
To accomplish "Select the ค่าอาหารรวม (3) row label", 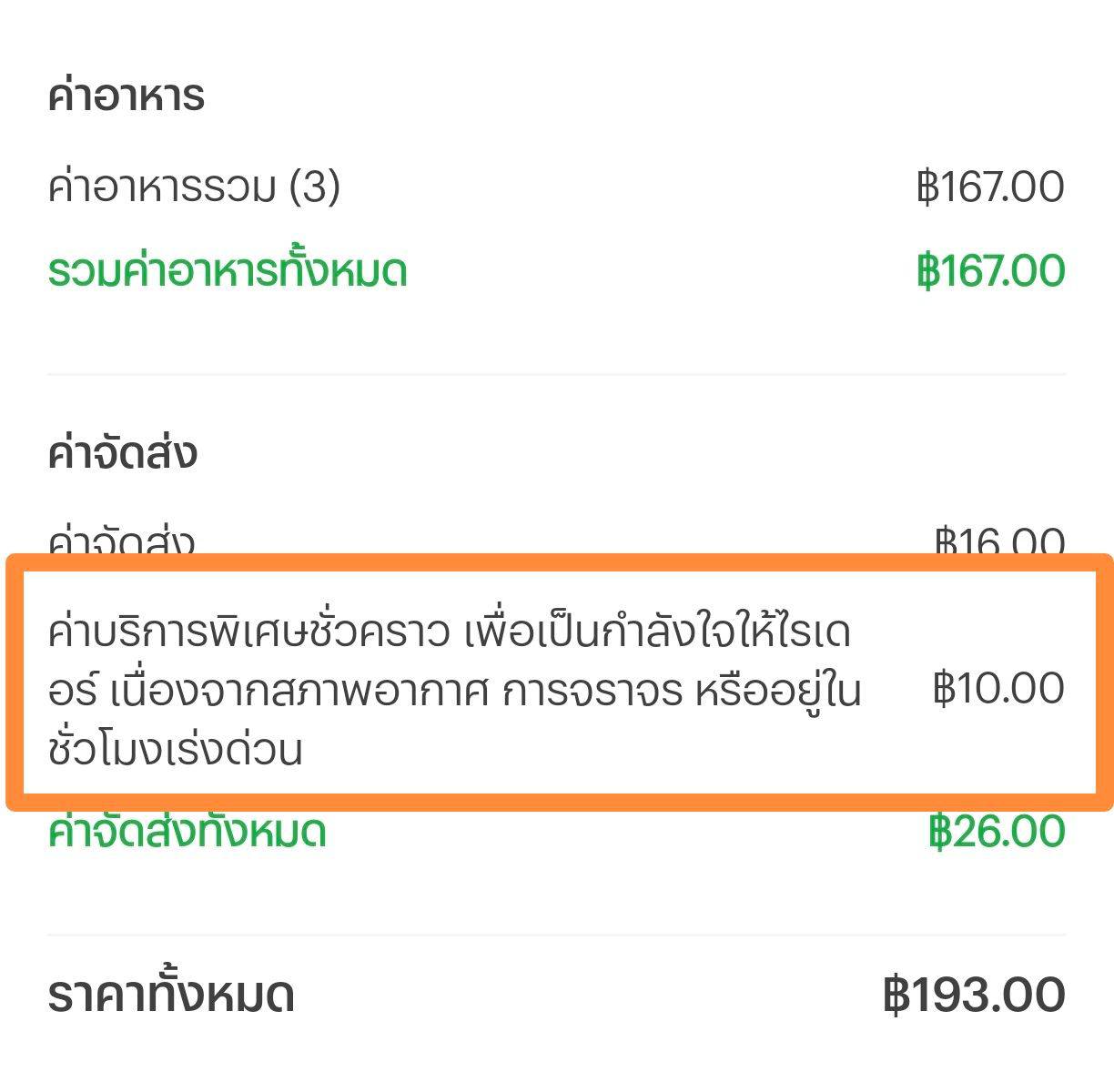I will (193, 187).
